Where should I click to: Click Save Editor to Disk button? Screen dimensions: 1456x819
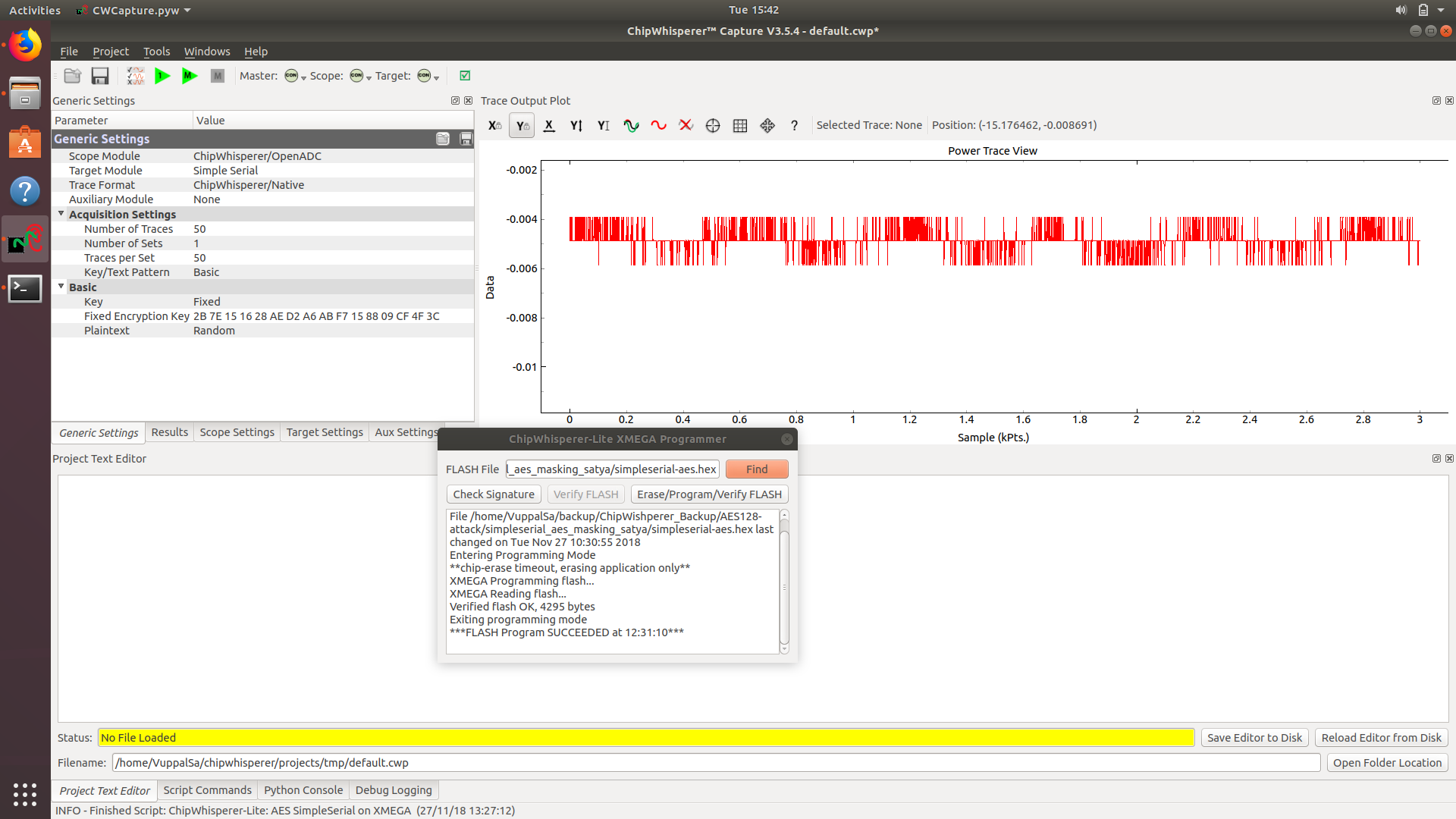[x=1254, y=738]
